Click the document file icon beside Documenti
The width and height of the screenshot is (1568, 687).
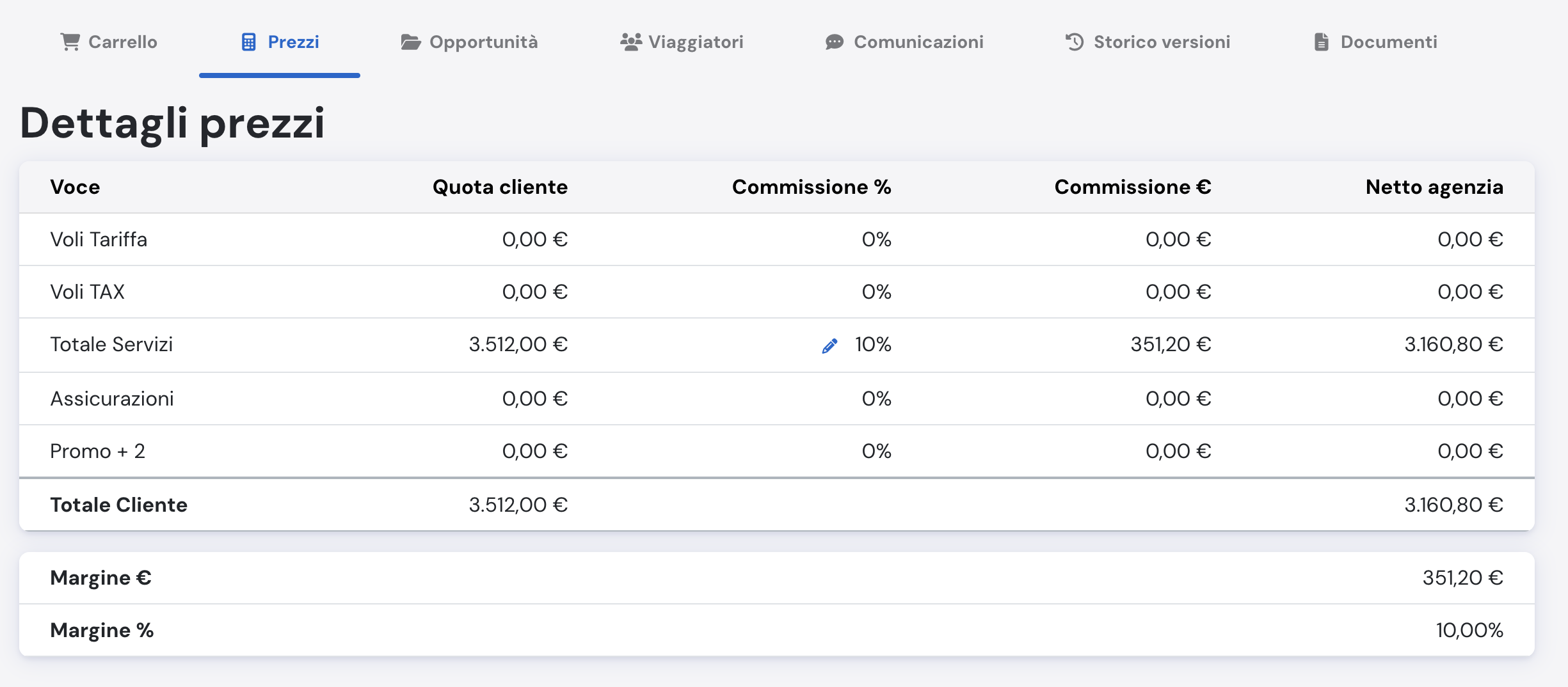click(x=1322, y=42)
